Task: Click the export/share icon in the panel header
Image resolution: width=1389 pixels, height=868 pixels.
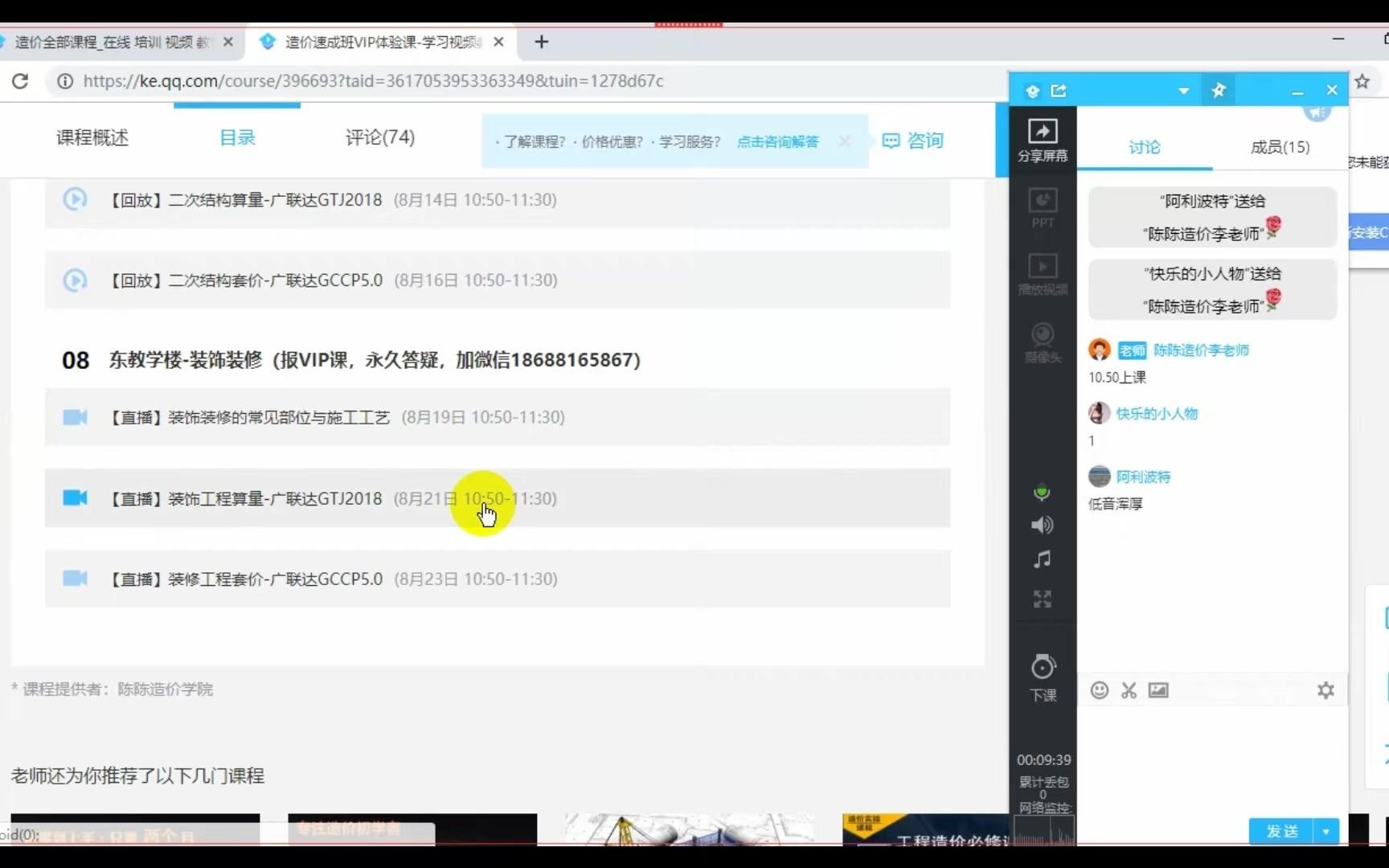Action: pos(1059,91)
